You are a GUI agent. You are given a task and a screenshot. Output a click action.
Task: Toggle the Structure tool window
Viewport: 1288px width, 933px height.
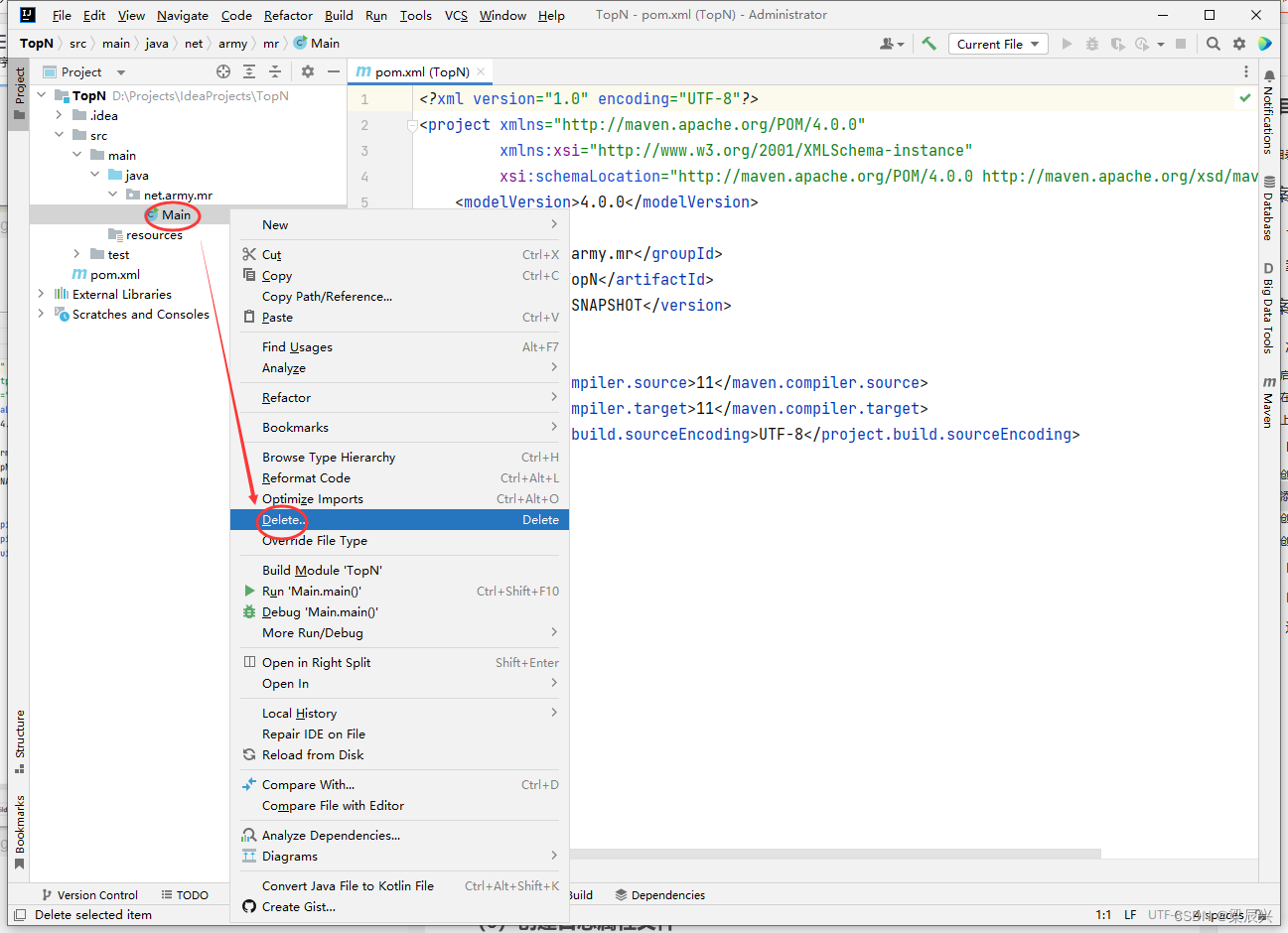tap(19, 740)
